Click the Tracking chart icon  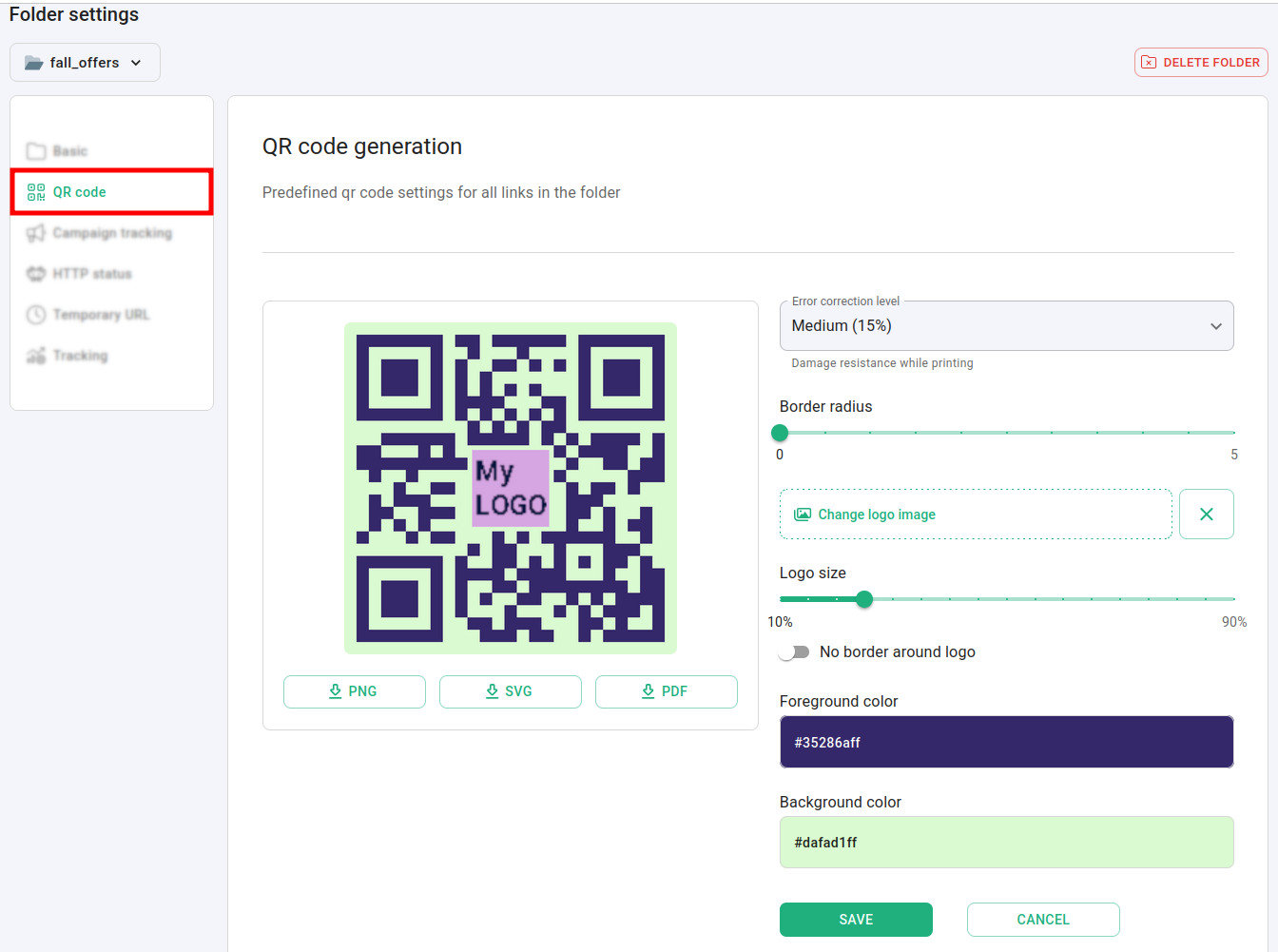coord(36,356)
